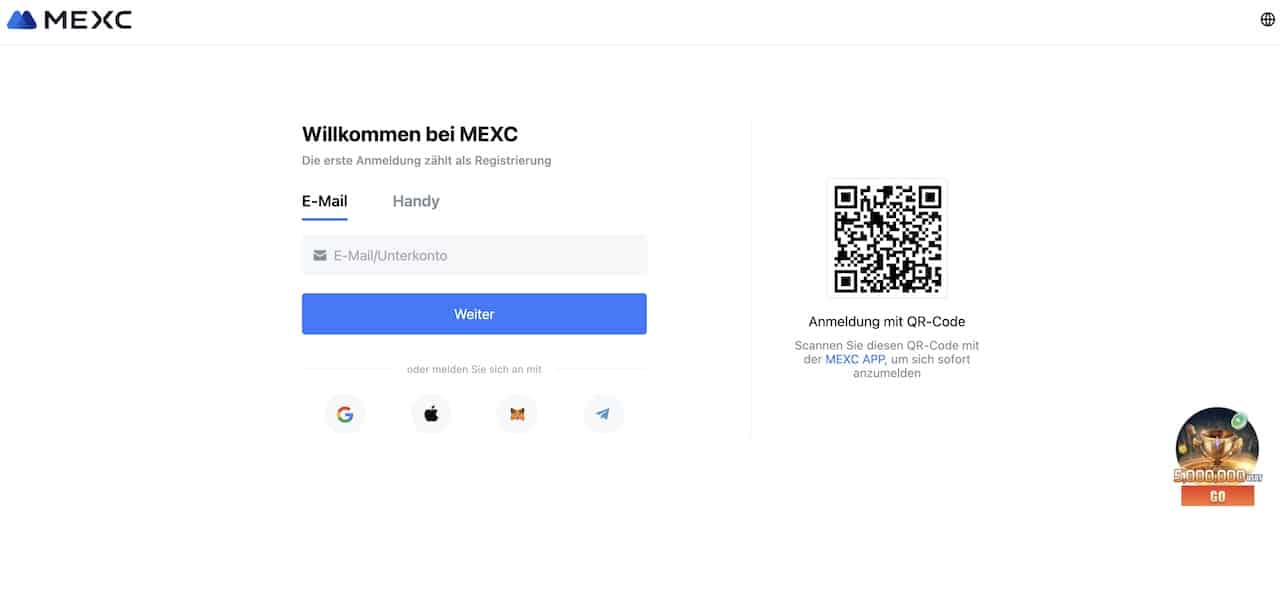Click the E-Mail/Unterkonto input field

coord(474,255)
